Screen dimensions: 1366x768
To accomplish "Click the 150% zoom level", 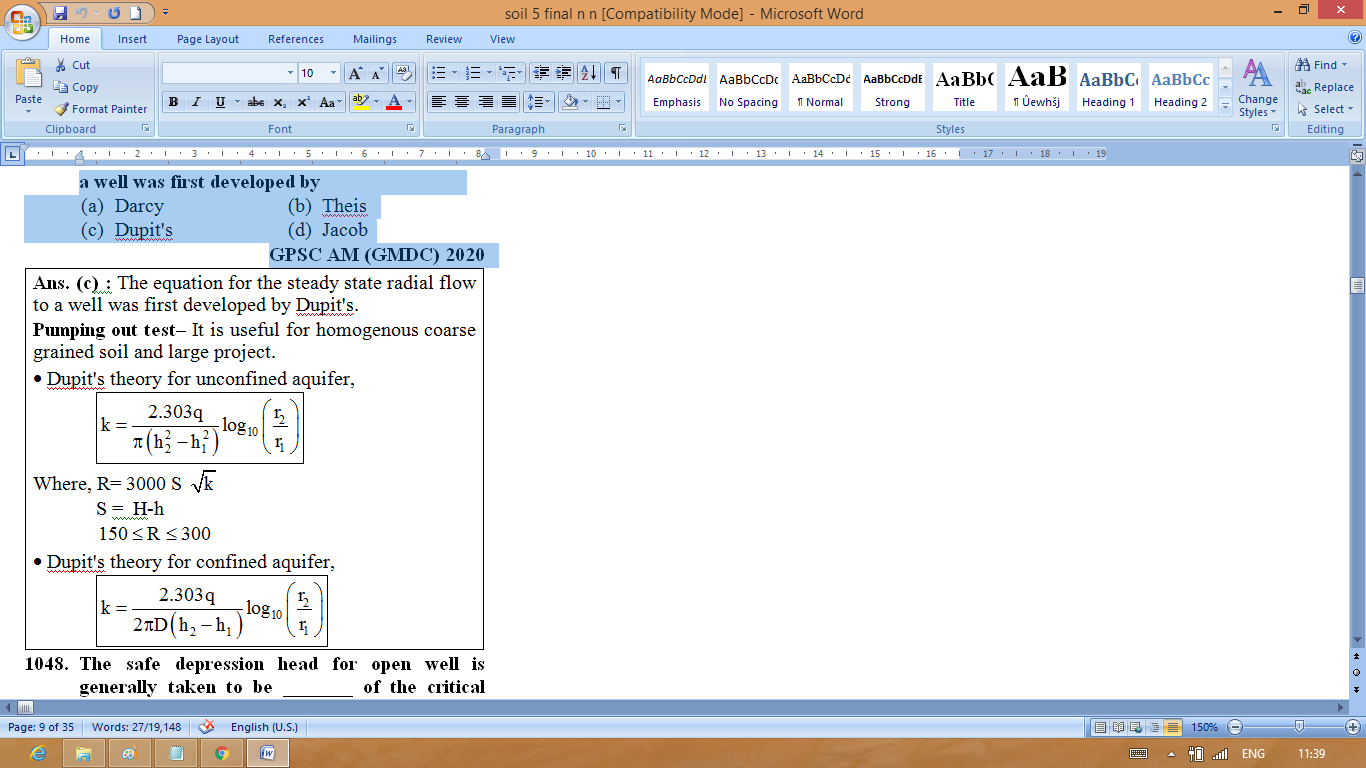I will click(x=1203, y=727).
